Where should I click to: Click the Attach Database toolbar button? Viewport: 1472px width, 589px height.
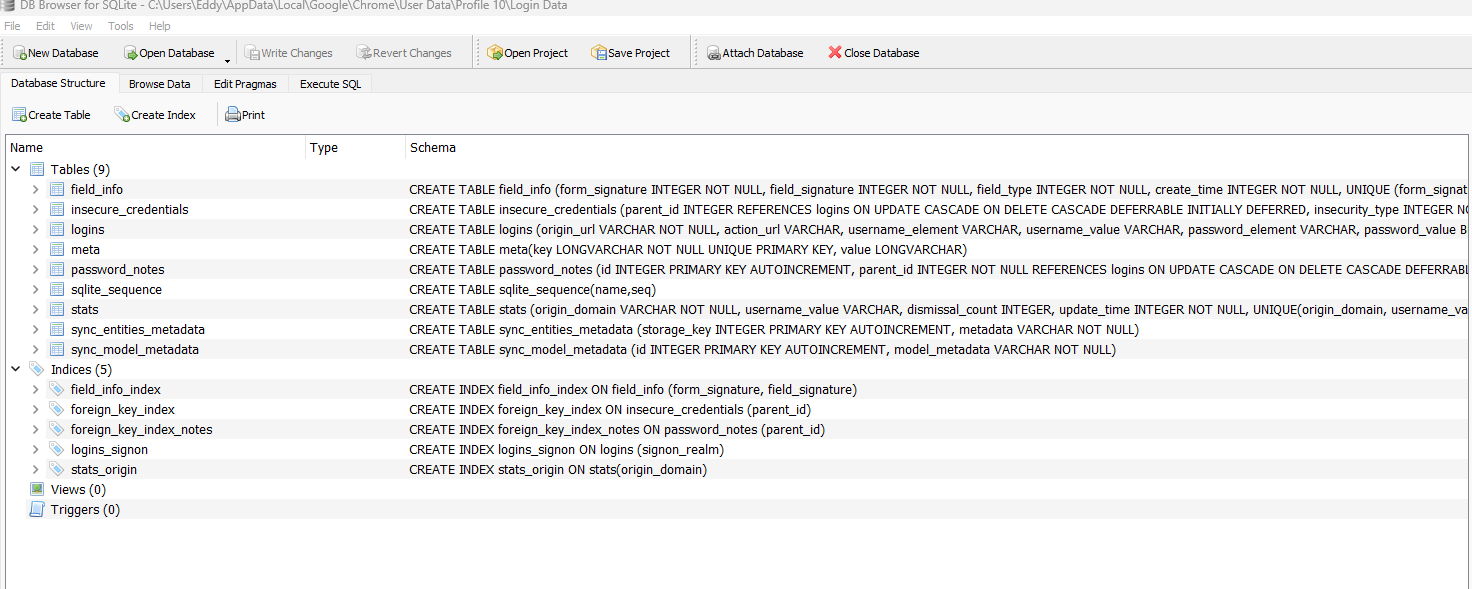tap(755, 53)
